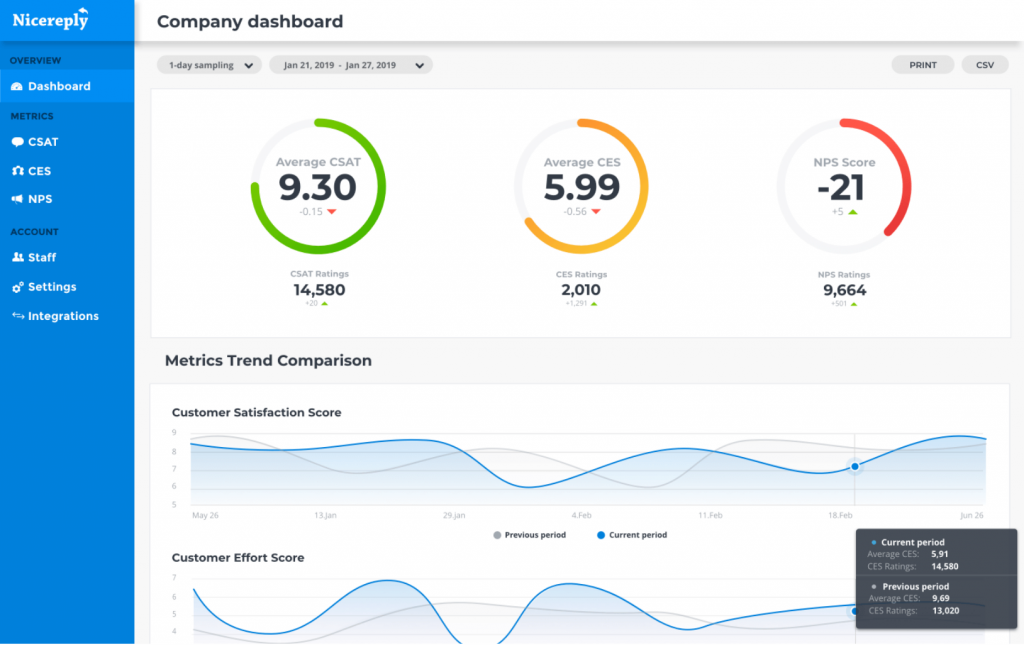1024x645 pixels.
Task: Toggle the Previous period legend item
Action: 530,535
